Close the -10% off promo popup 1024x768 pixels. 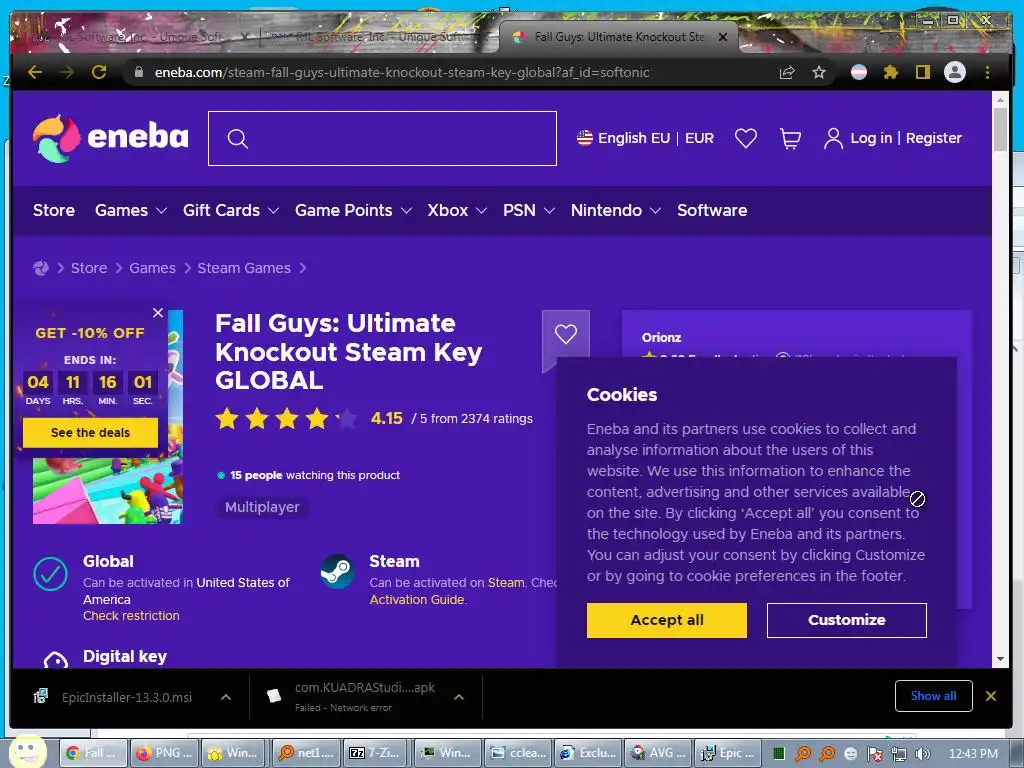[x=158, y=313]
